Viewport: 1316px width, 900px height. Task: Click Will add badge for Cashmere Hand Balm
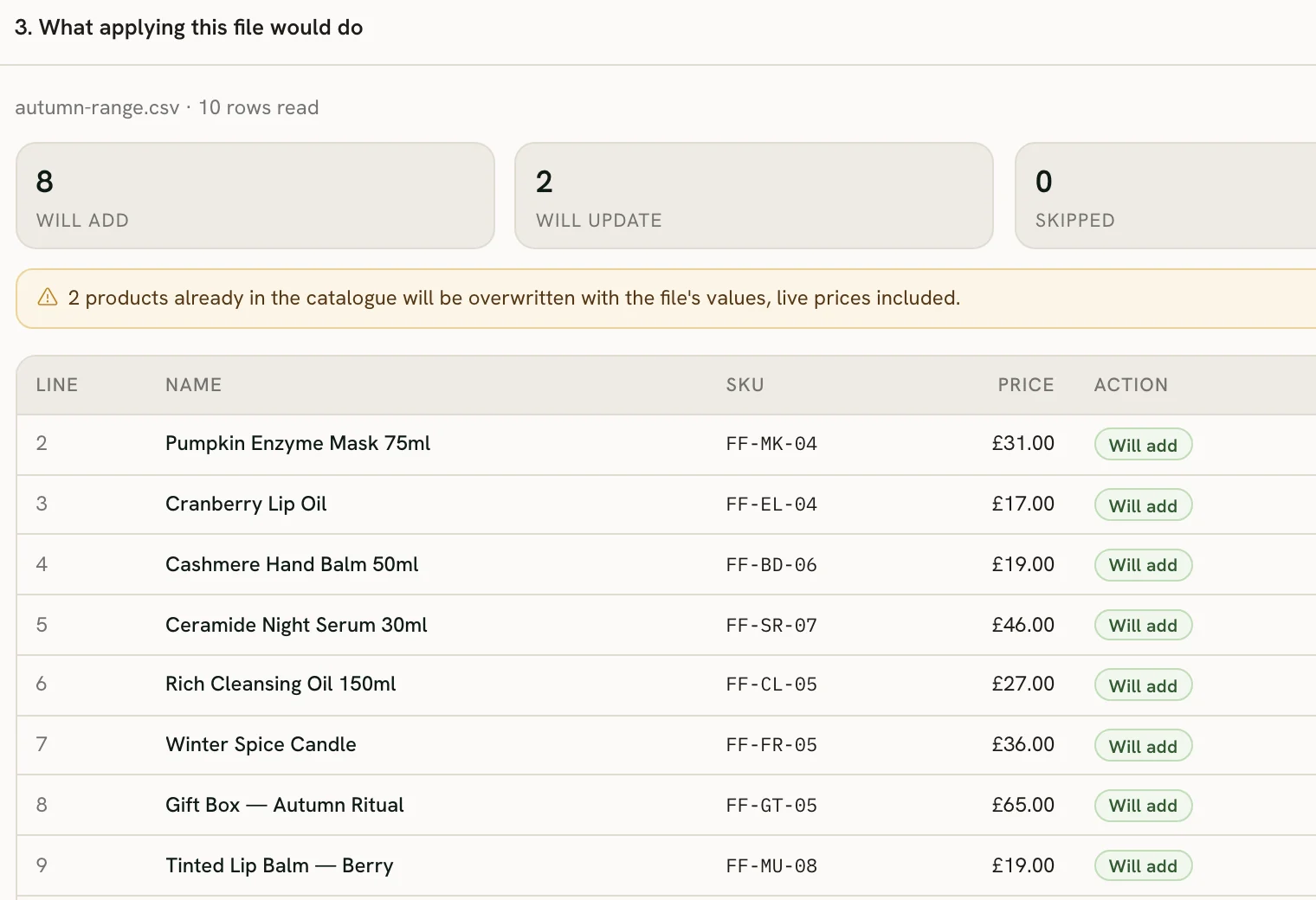1144,565
